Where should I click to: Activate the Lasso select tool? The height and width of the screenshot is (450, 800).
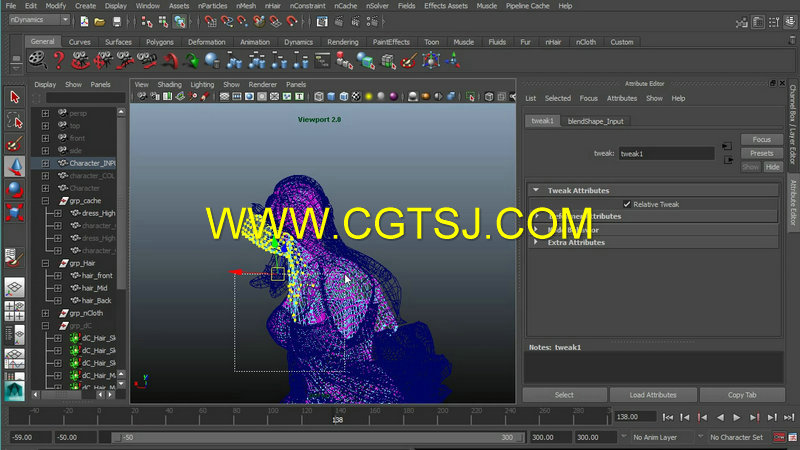click(x=14, y=120)
